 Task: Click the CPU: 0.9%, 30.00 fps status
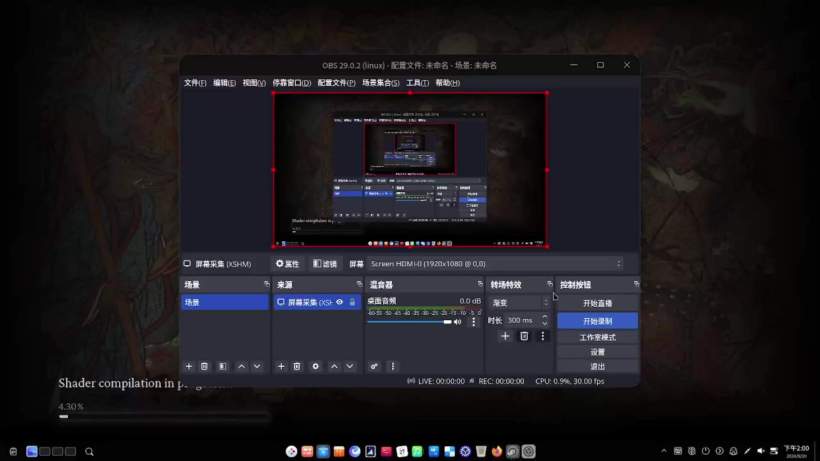570,381
